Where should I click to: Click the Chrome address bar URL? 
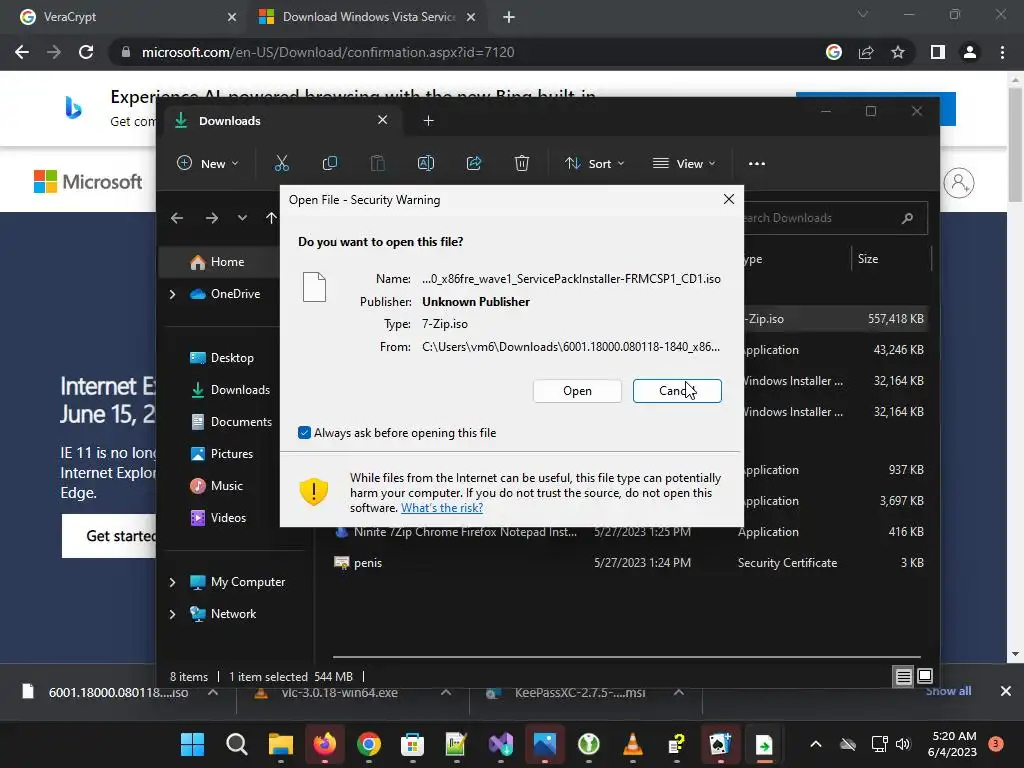(328, 52)
